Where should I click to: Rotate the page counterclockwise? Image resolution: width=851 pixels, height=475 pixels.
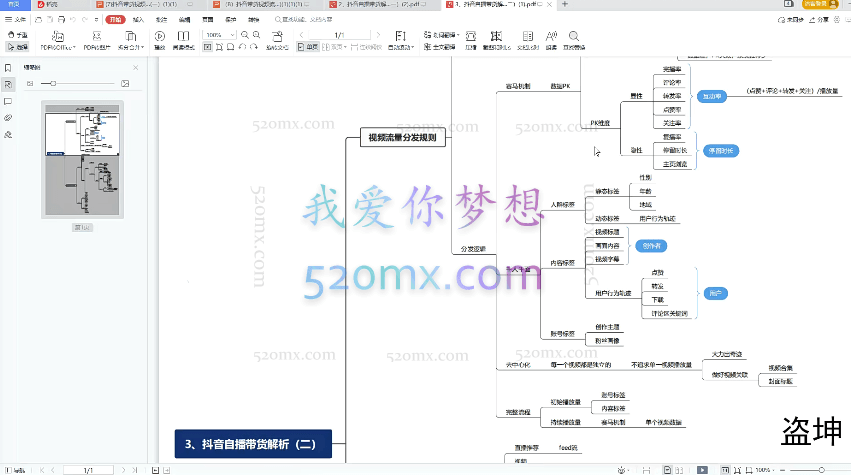coord(243,47)
